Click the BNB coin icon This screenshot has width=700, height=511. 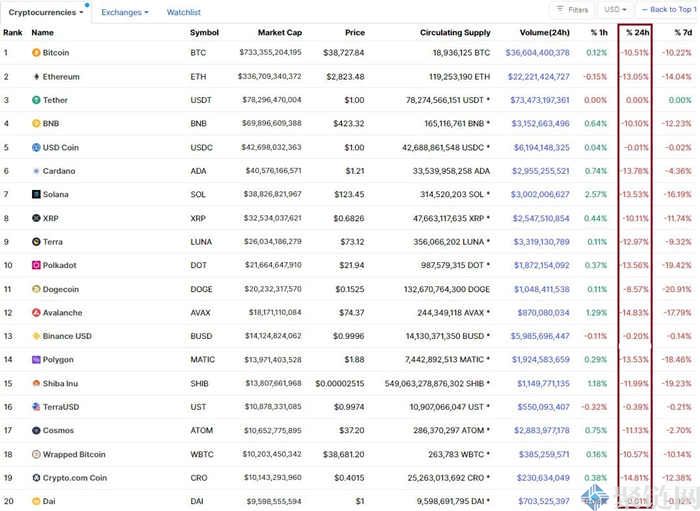coord(36,123)
